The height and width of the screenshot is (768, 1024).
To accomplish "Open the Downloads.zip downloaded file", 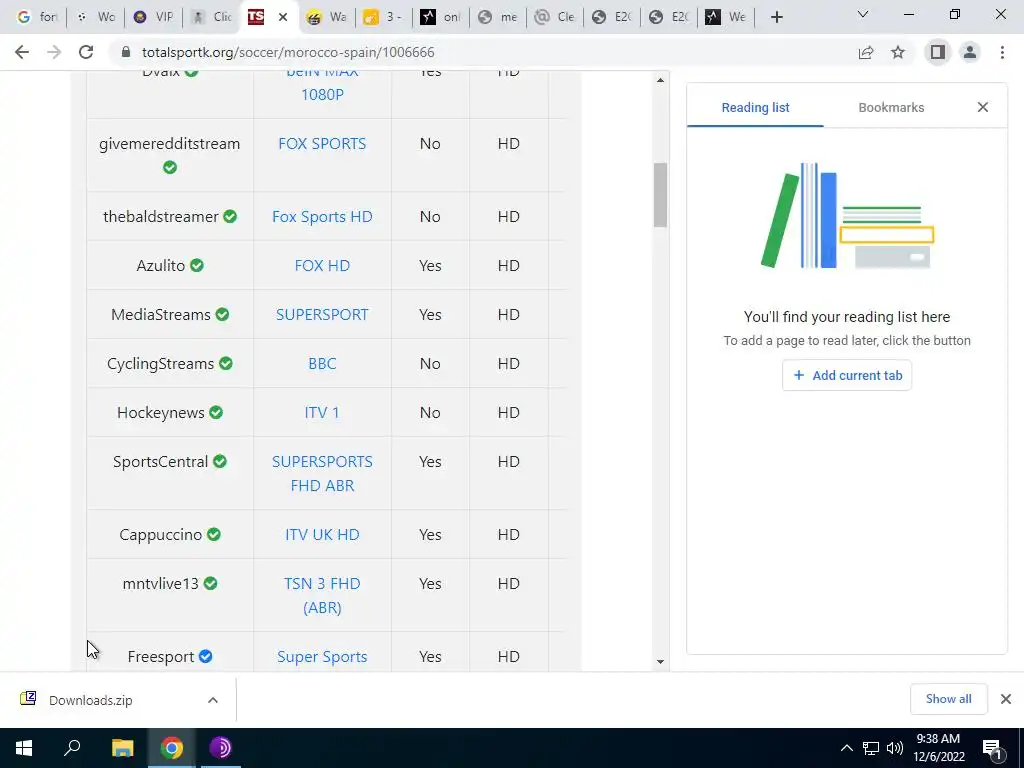I will point(90,700).
